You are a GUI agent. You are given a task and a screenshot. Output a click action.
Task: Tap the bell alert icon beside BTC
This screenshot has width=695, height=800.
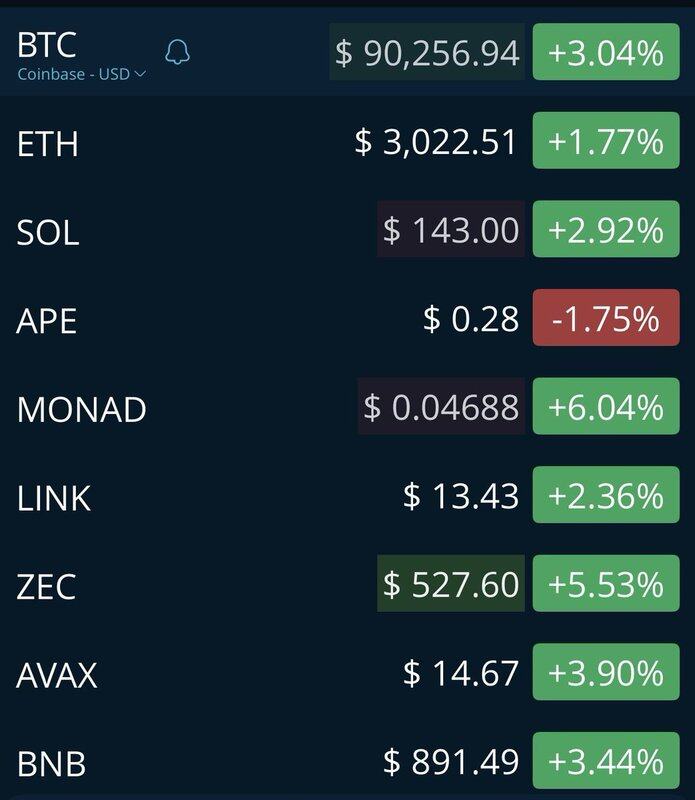coord(177,53)
